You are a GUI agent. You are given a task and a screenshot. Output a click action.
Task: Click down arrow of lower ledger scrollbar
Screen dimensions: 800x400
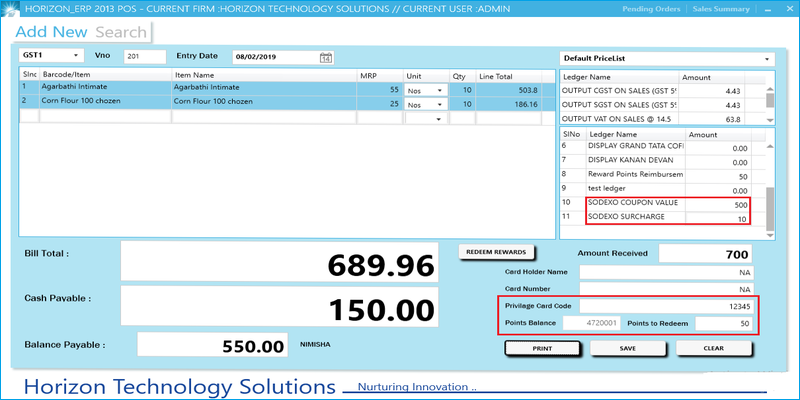click(770, 235)
